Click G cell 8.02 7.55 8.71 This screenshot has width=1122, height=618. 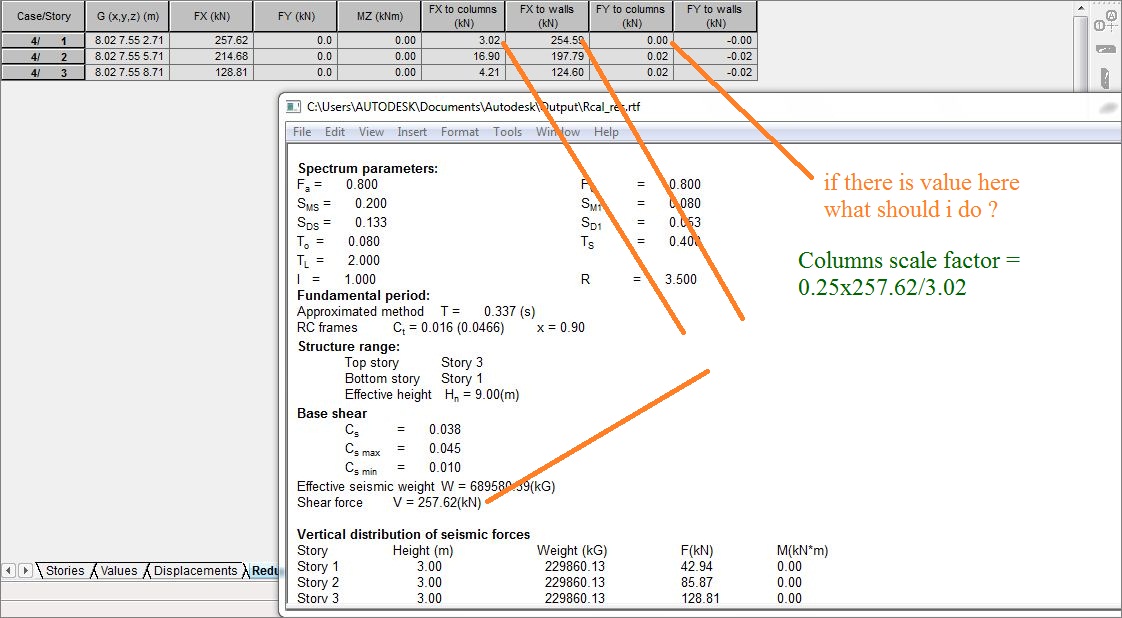pos(128,72)
